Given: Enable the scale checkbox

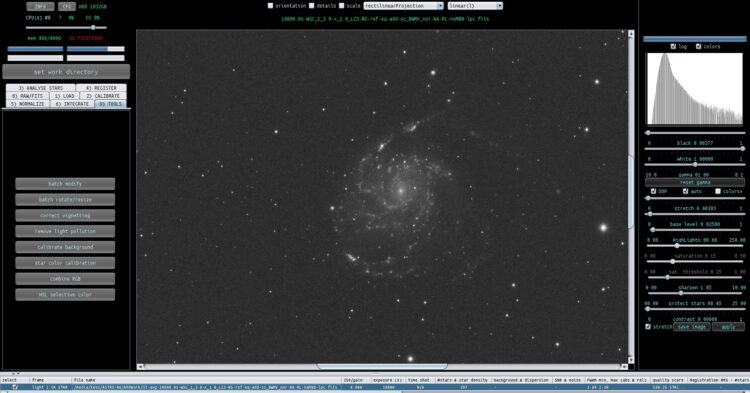Looking at the screenshot, I should (342, 6).
